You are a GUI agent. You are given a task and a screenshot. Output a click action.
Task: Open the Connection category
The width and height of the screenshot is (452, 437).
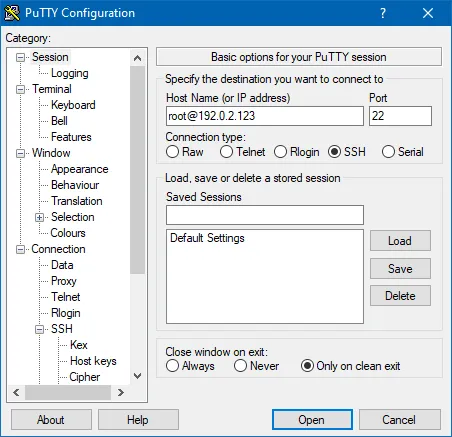[58, 249]
